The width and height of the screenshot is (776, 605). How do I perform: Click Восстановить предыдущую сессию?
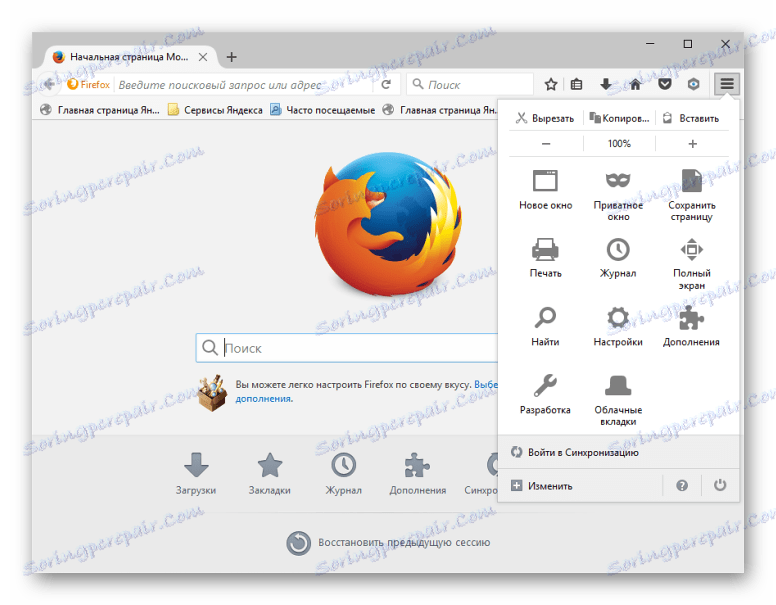click(388, 543)
